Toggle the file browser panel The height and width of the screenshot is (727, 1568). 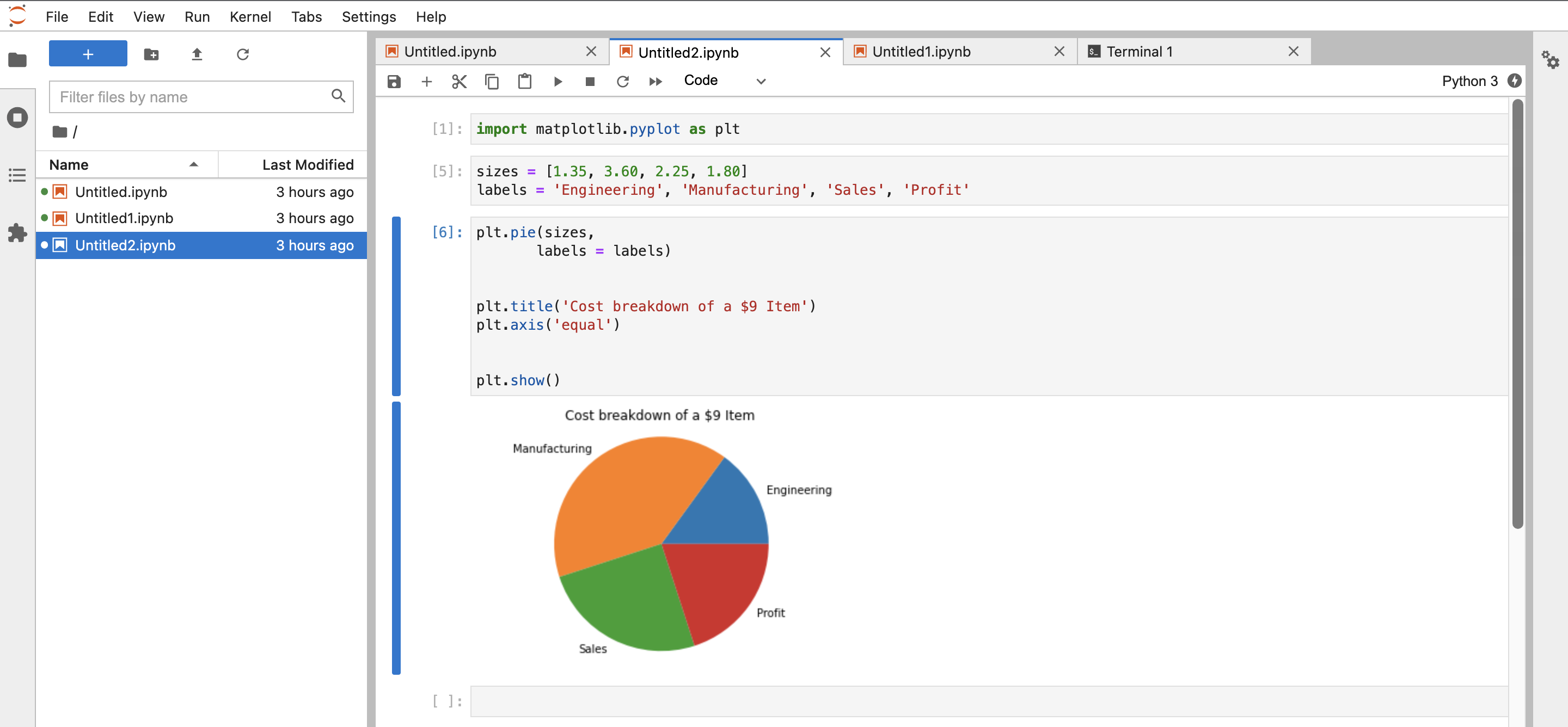17,60
